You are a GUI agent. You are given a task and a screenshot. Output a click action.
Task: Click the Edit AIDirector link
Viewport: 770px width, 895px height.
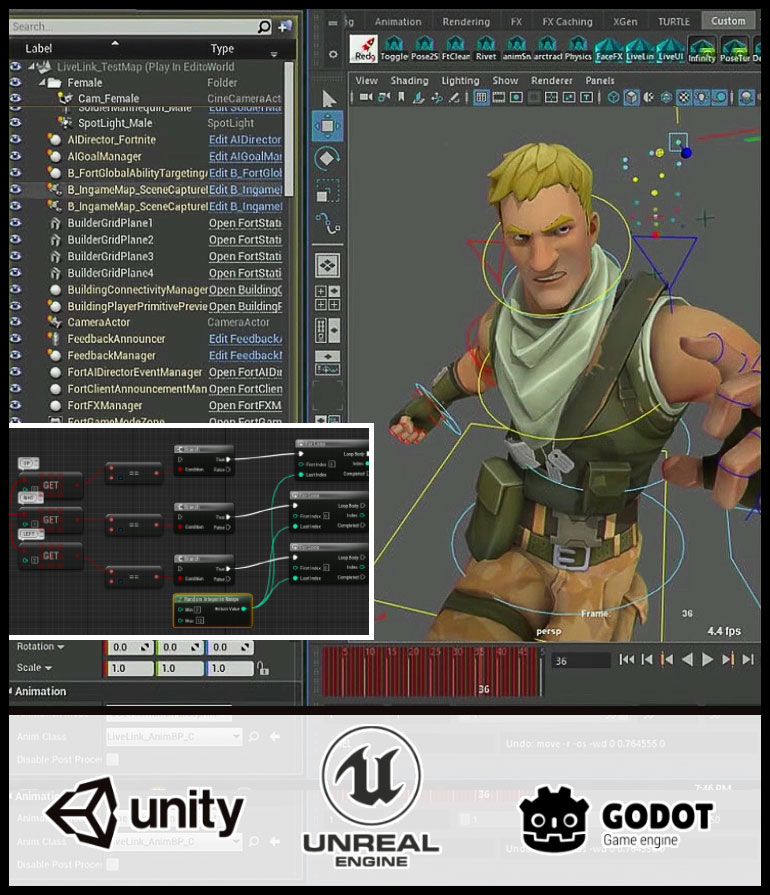pyautogui.click(x=245, y=139)
